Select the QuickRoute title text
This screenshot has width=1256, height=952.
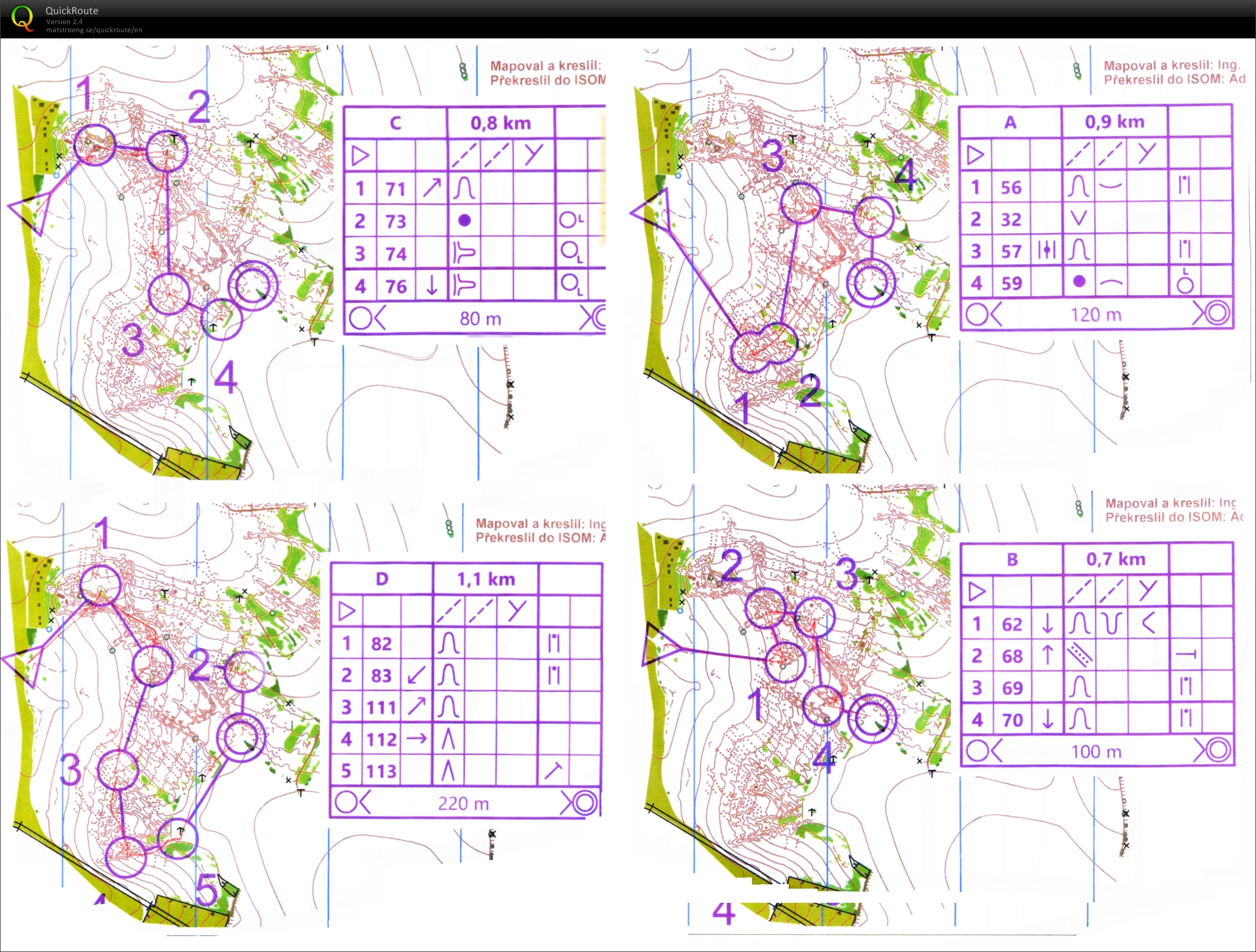point(72,11)
